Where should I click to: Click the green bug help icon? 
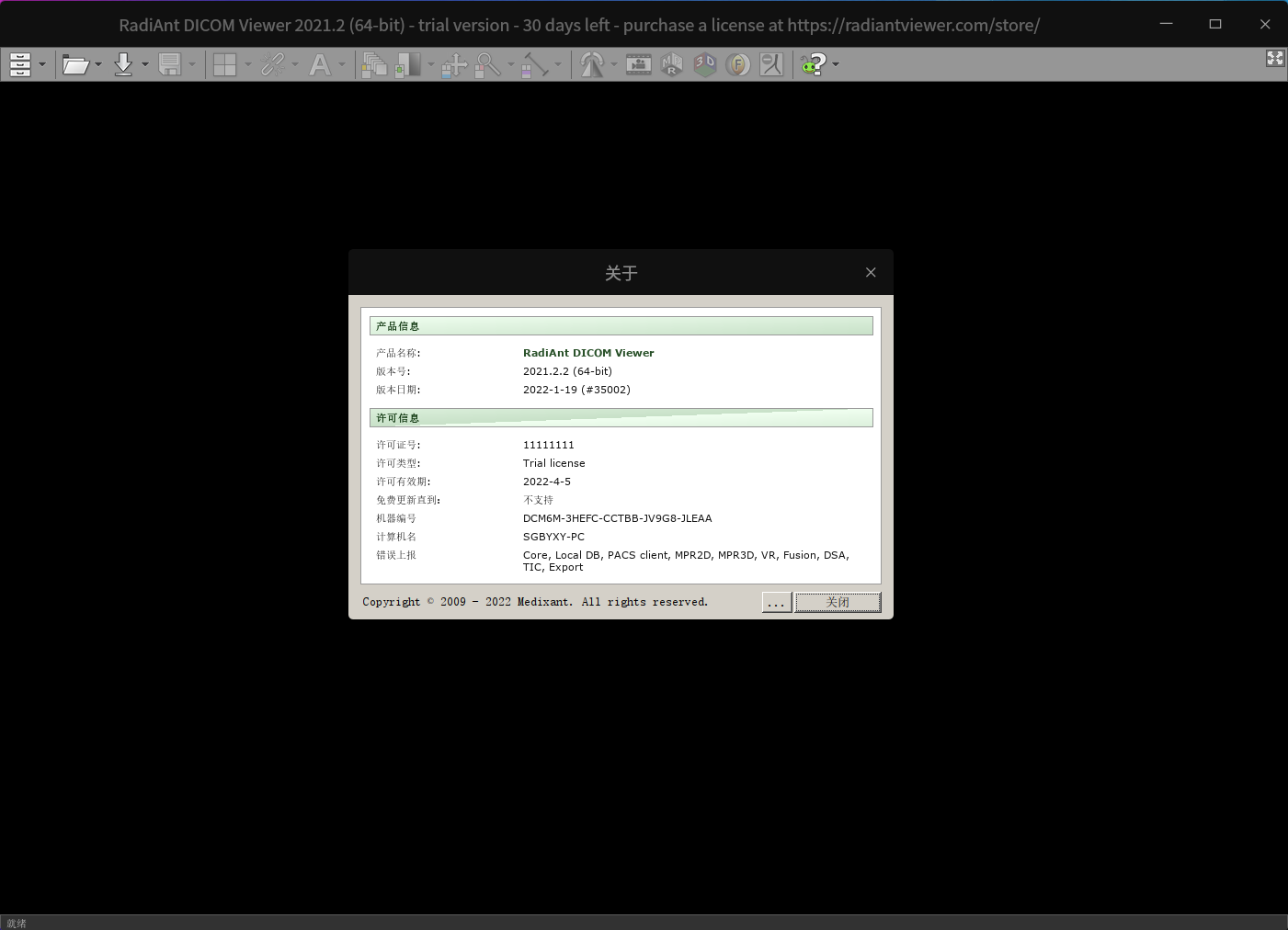(x=813, y=64)
